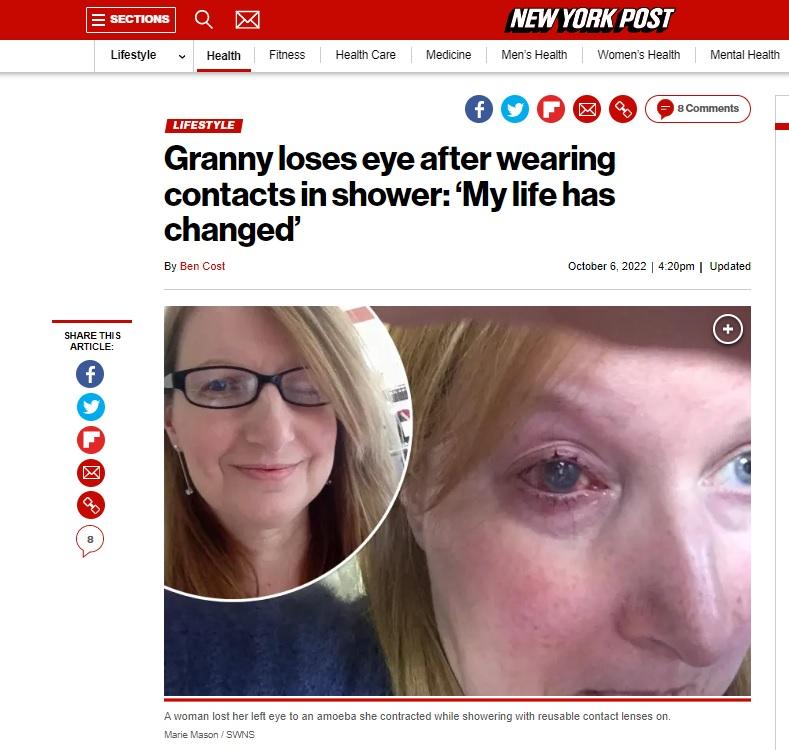The height and width of the screenshot is (750, 789).
Task: Open the 8 Comments button
Action: (x=697, y=109)
